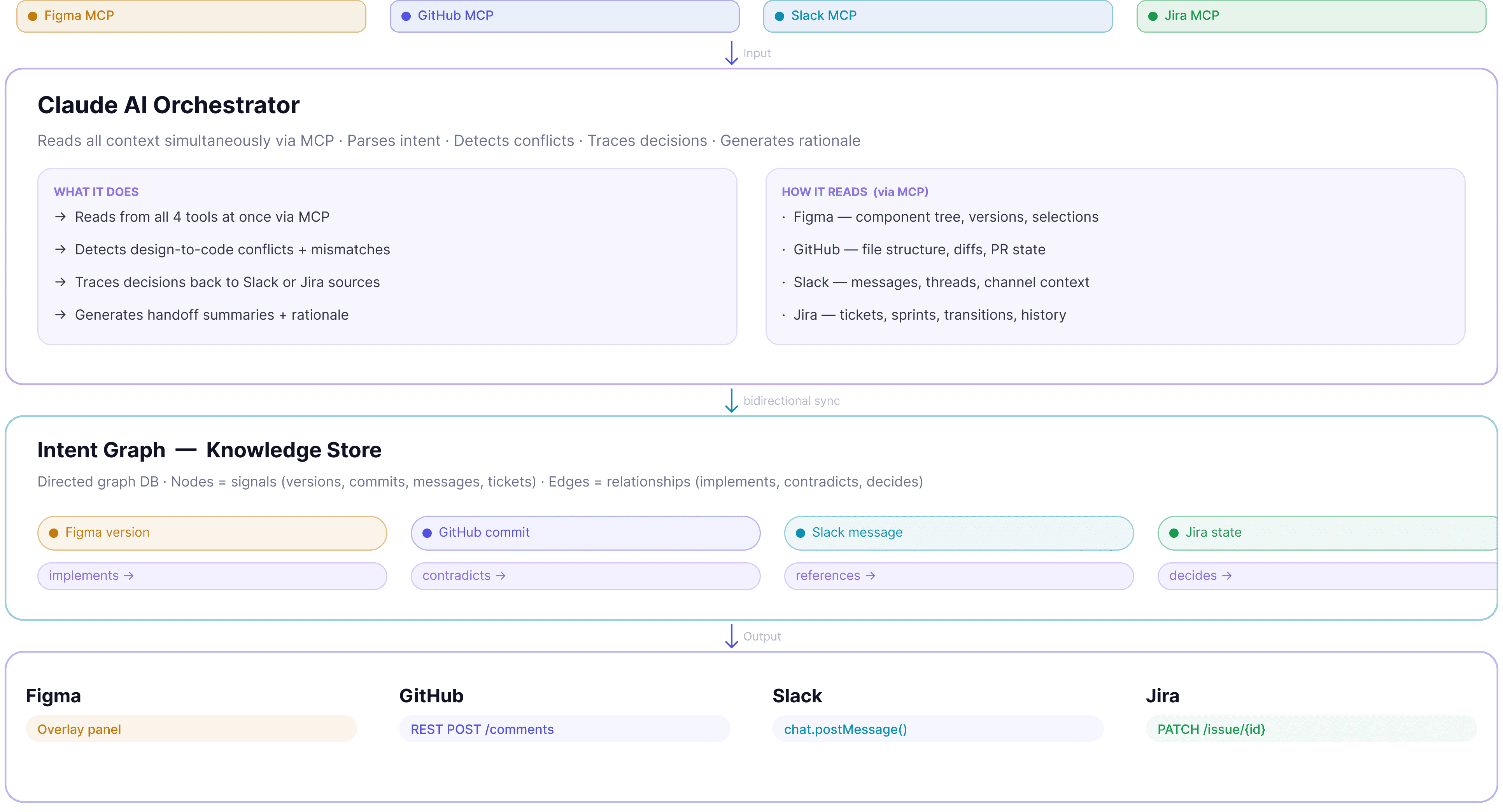Click the 'REST POST /comments' link

pyautogui.click(x=482, y=729)
